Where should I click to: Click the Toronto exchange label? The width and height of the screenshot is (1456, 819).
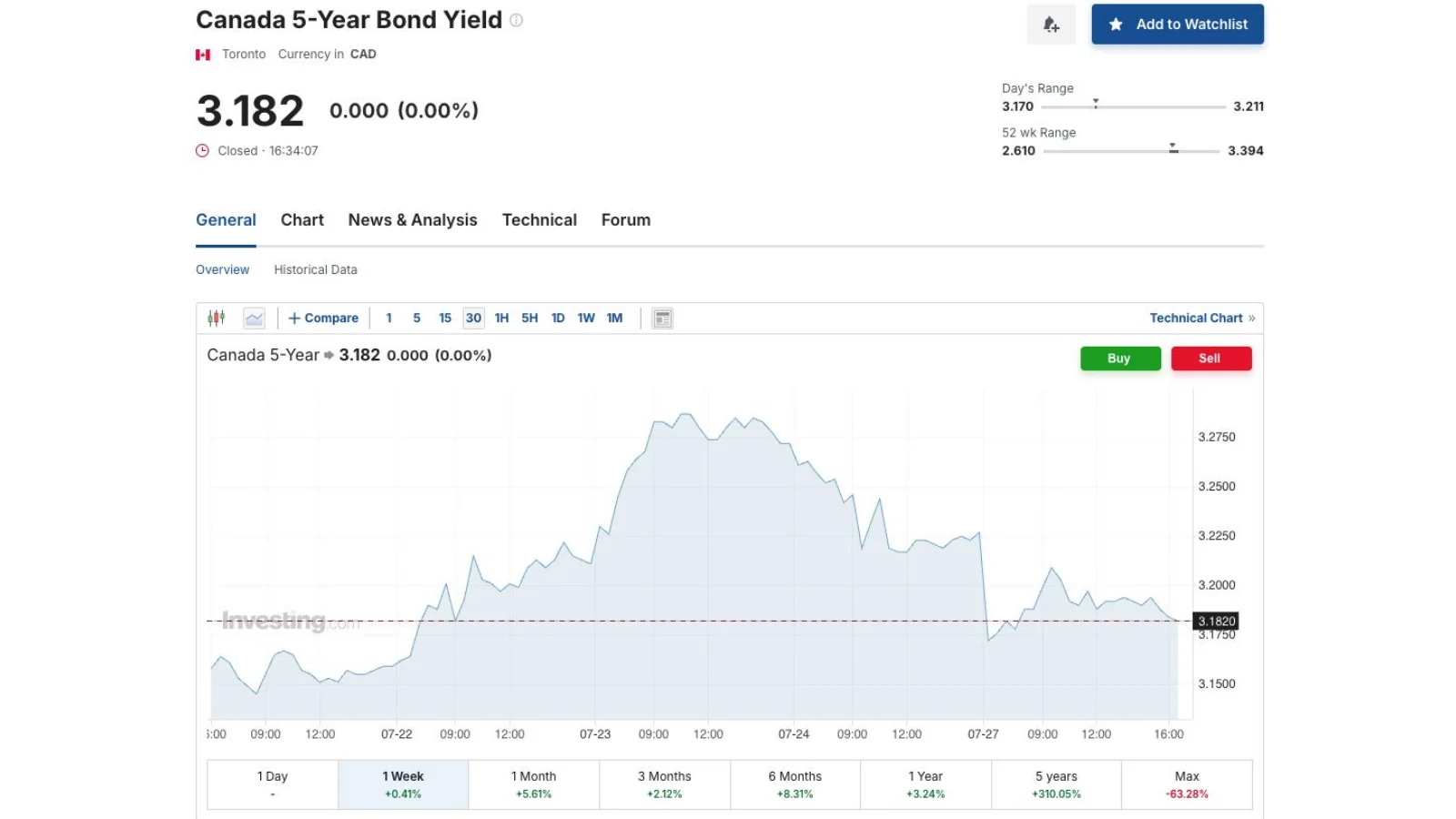click(244, 55)
